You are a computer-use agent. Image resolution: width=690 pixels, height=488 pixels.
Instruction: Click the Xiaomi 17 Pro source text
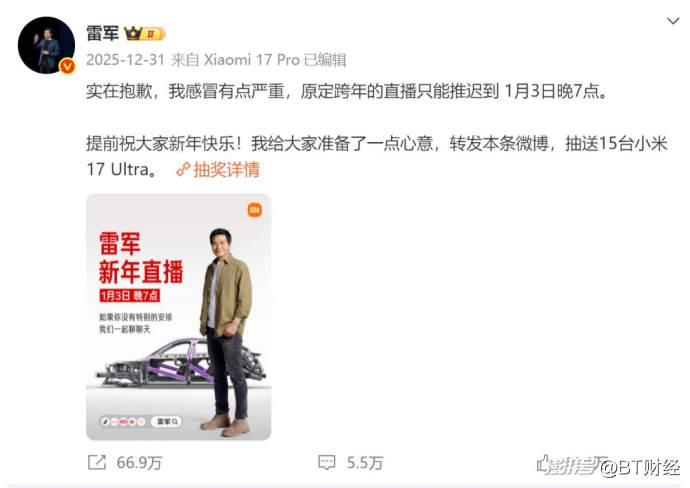coord(252,60)
